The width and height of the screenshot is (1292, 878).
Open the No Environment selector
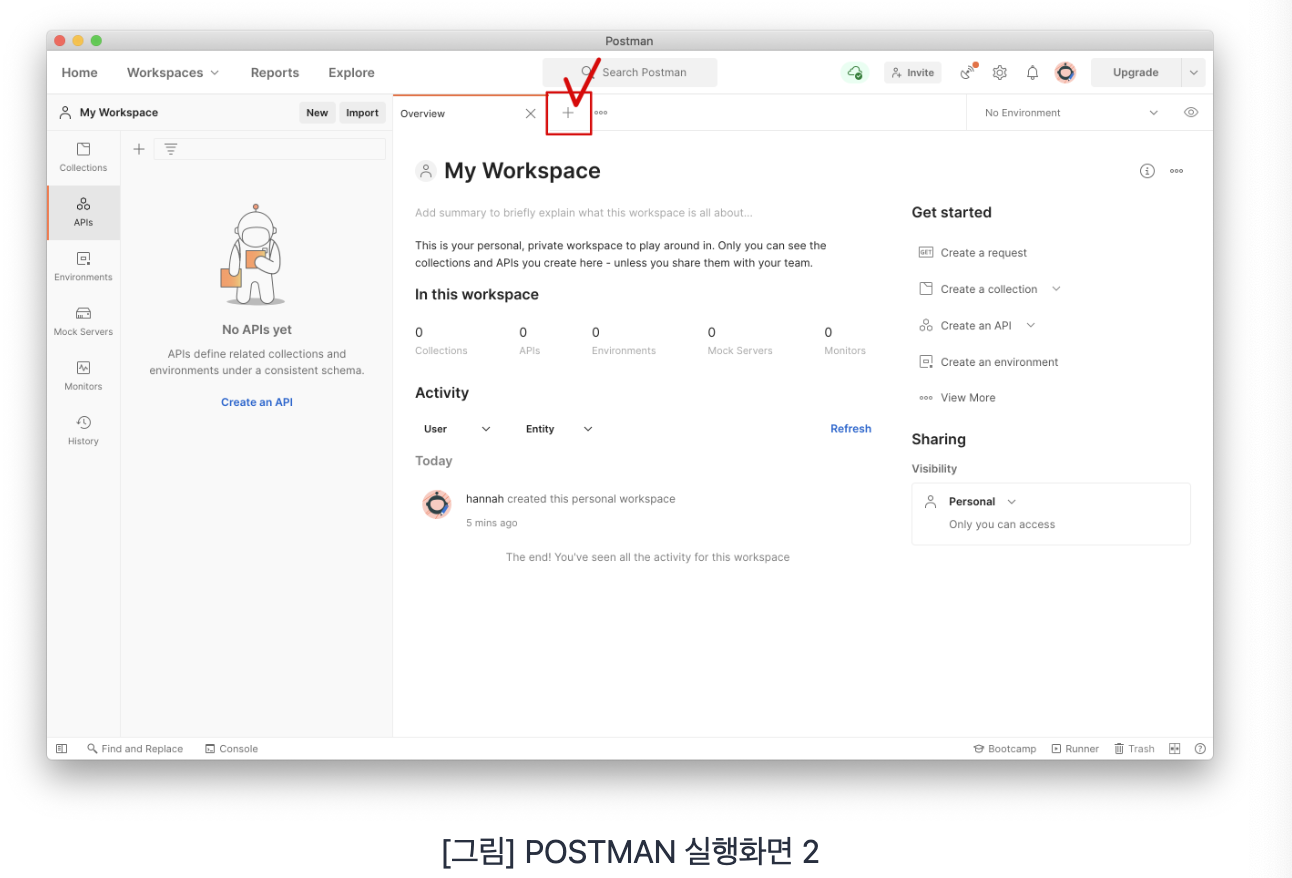[x=1071, y=113]
